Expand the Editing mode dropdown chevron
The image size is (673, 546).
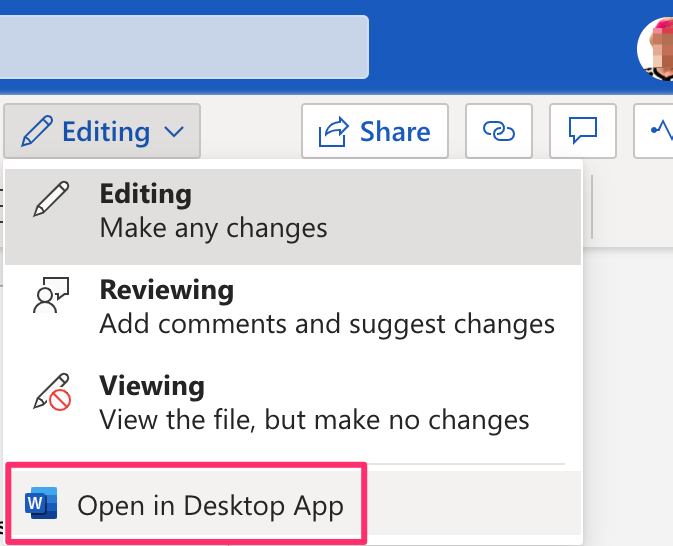pyautogui.click(x=174, y=131)
